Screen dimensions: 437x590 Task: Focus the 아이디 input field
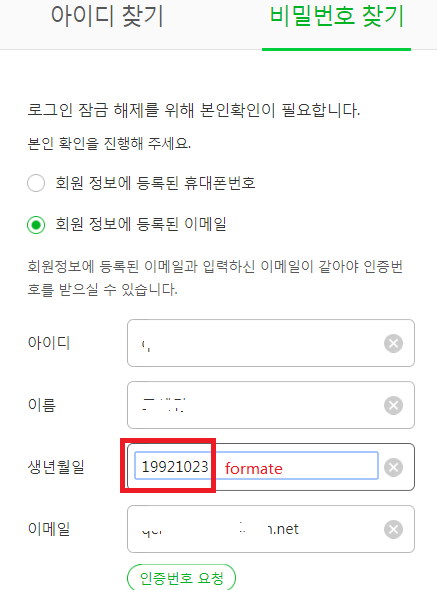tap(271, 343)
